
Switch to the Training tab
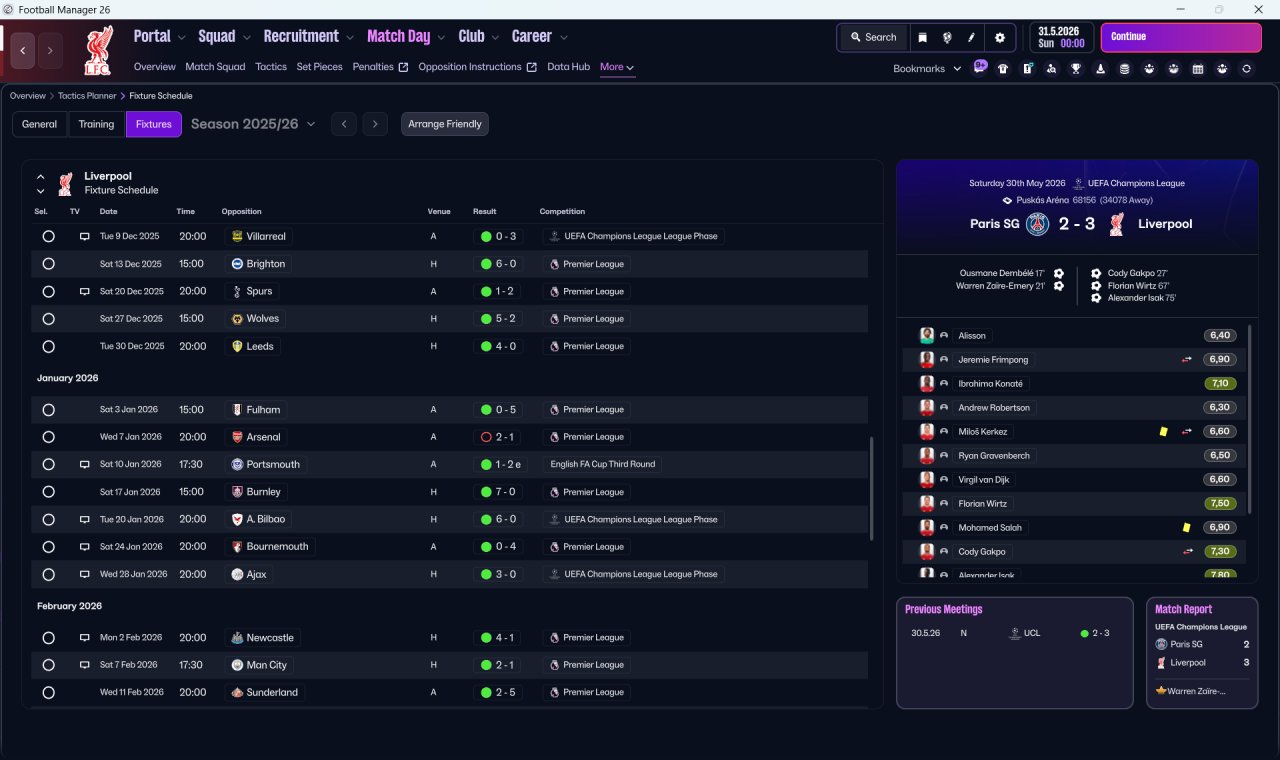96,124
